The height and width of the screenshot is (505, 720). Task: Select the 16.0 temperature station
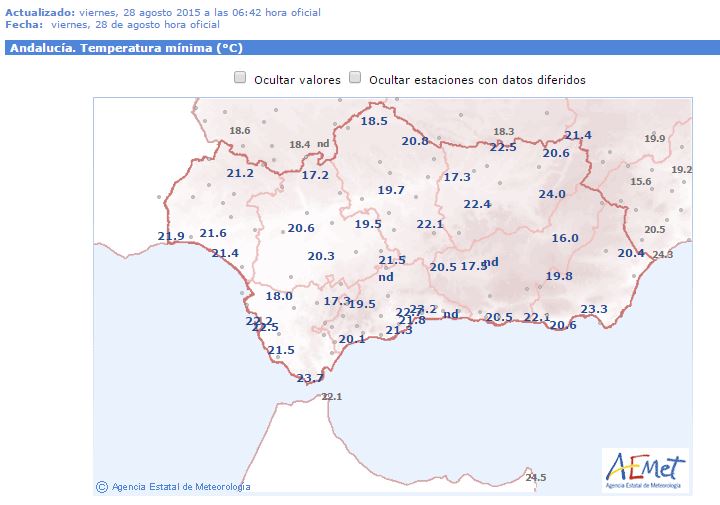pos(565,238)
